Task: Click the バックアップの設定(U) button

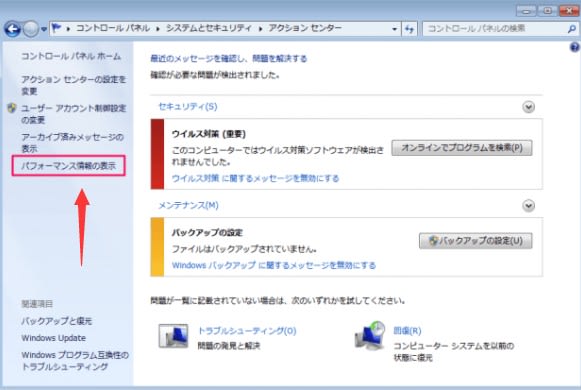Action: click(476, 241)
